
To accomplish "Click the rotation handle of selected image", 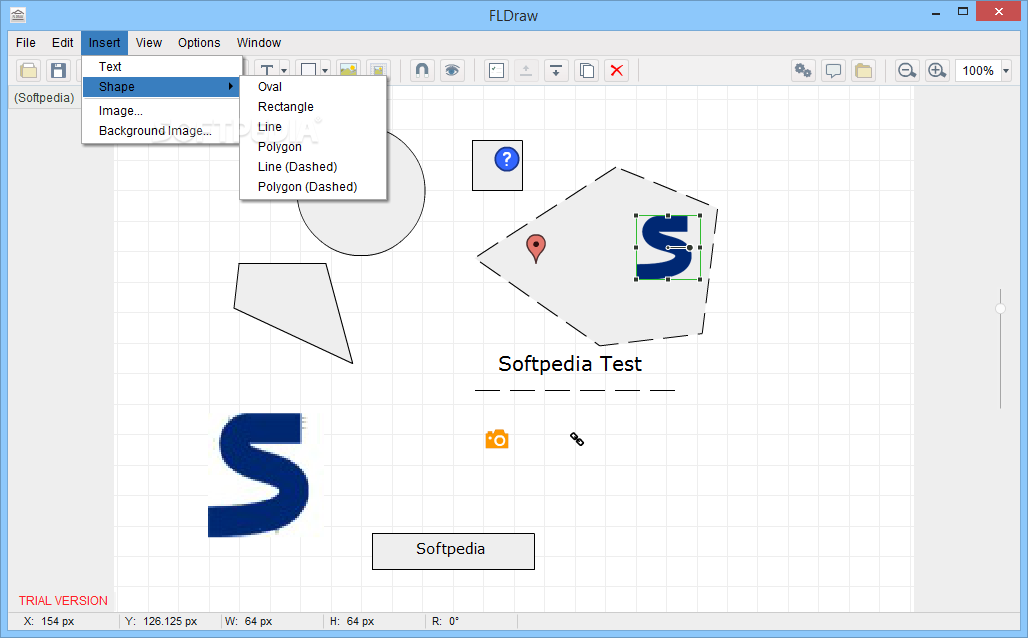I will coord(690,247).
